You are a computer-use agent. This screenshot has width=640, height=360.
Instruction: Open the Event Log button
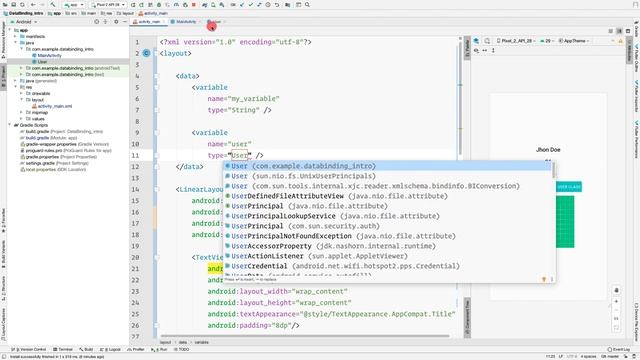coord(619,349)
